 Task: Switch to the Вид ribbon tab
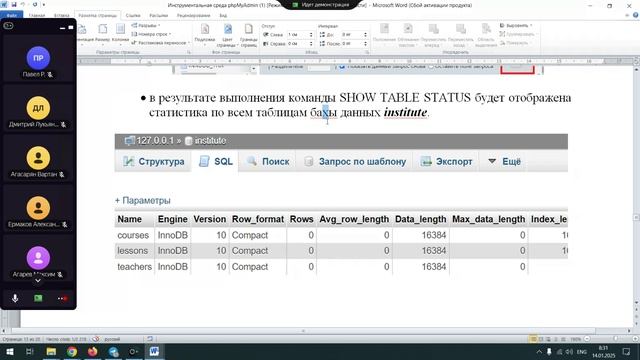(x=223, y=16)
